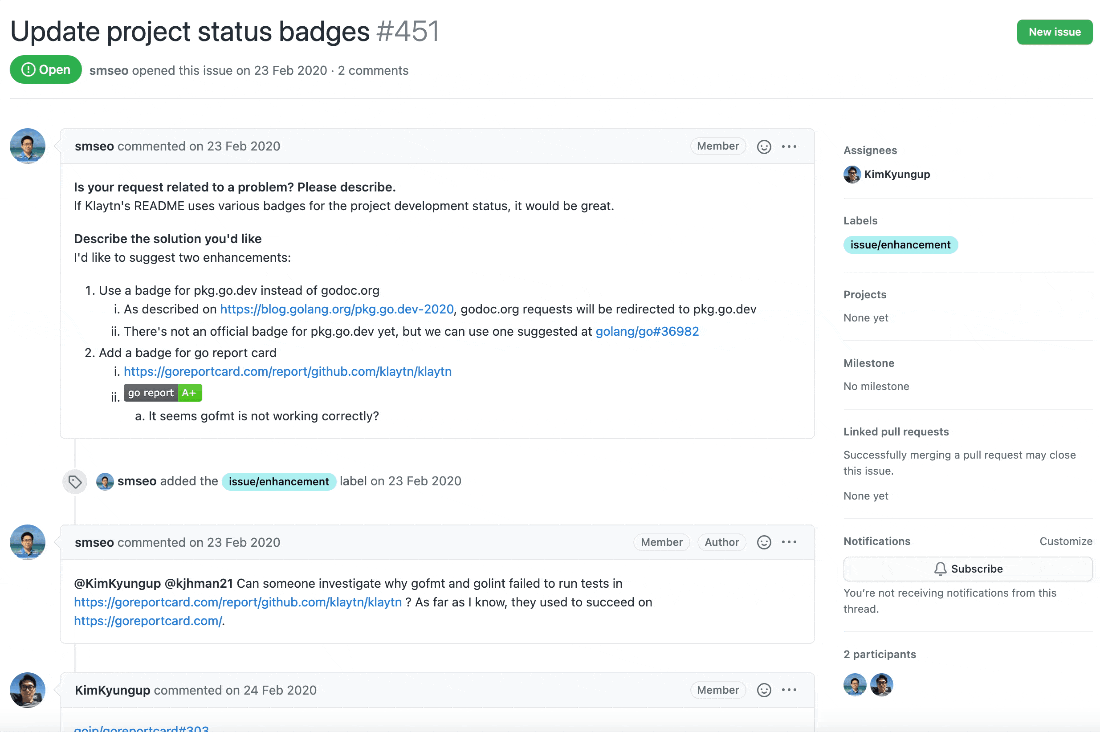
Task: Open options menu on Author-tagged comment
Action: coord(789,543)
